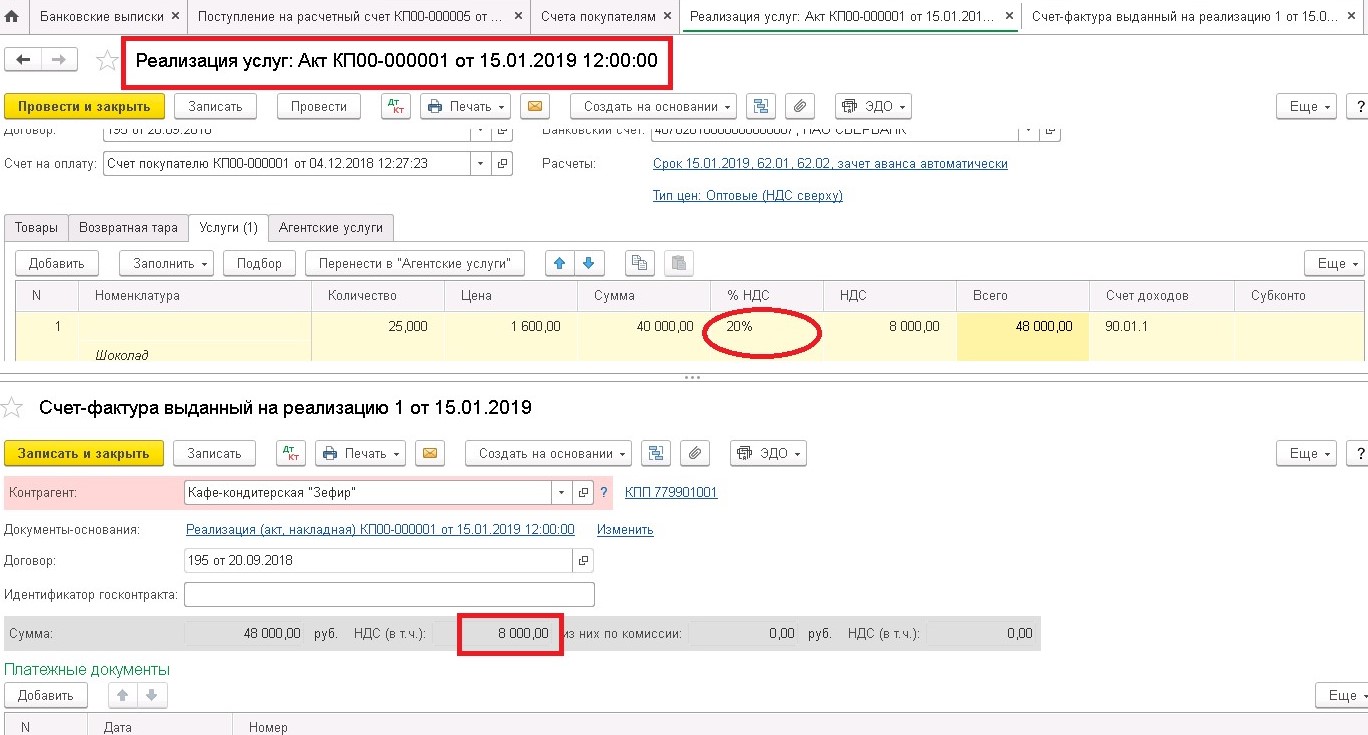Screen dimensions: 1368x735
Task: Open КПП 779901001 link
Action: tap(671, 493)
